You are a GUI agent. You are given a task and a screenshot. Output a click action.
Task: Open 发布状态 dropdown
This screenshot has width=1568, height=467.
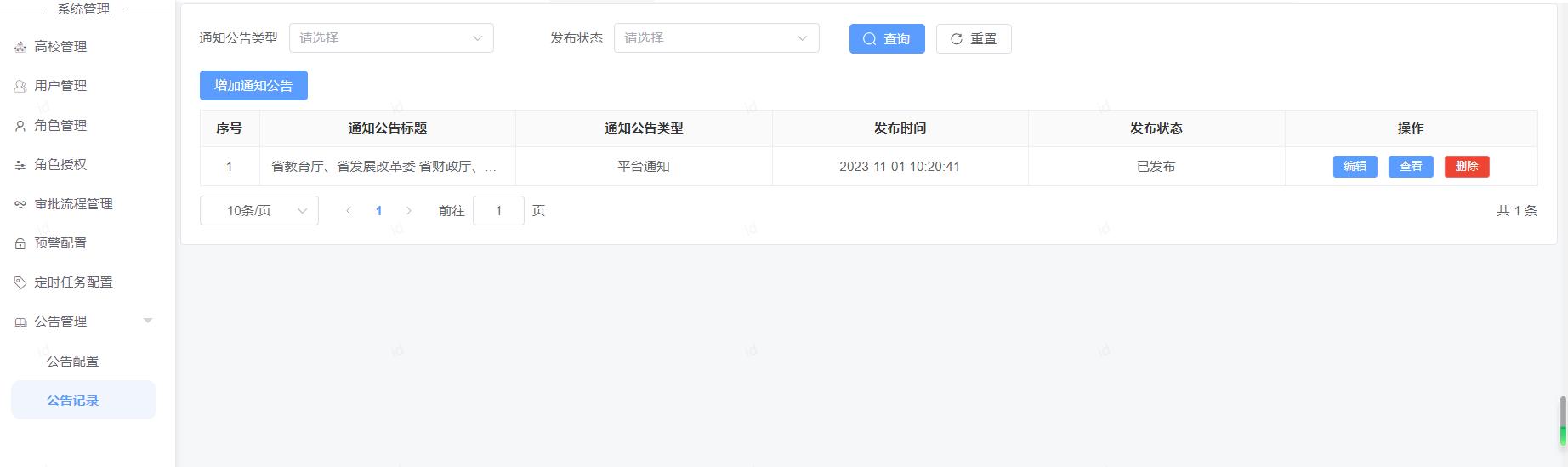(x=716, y=38)
